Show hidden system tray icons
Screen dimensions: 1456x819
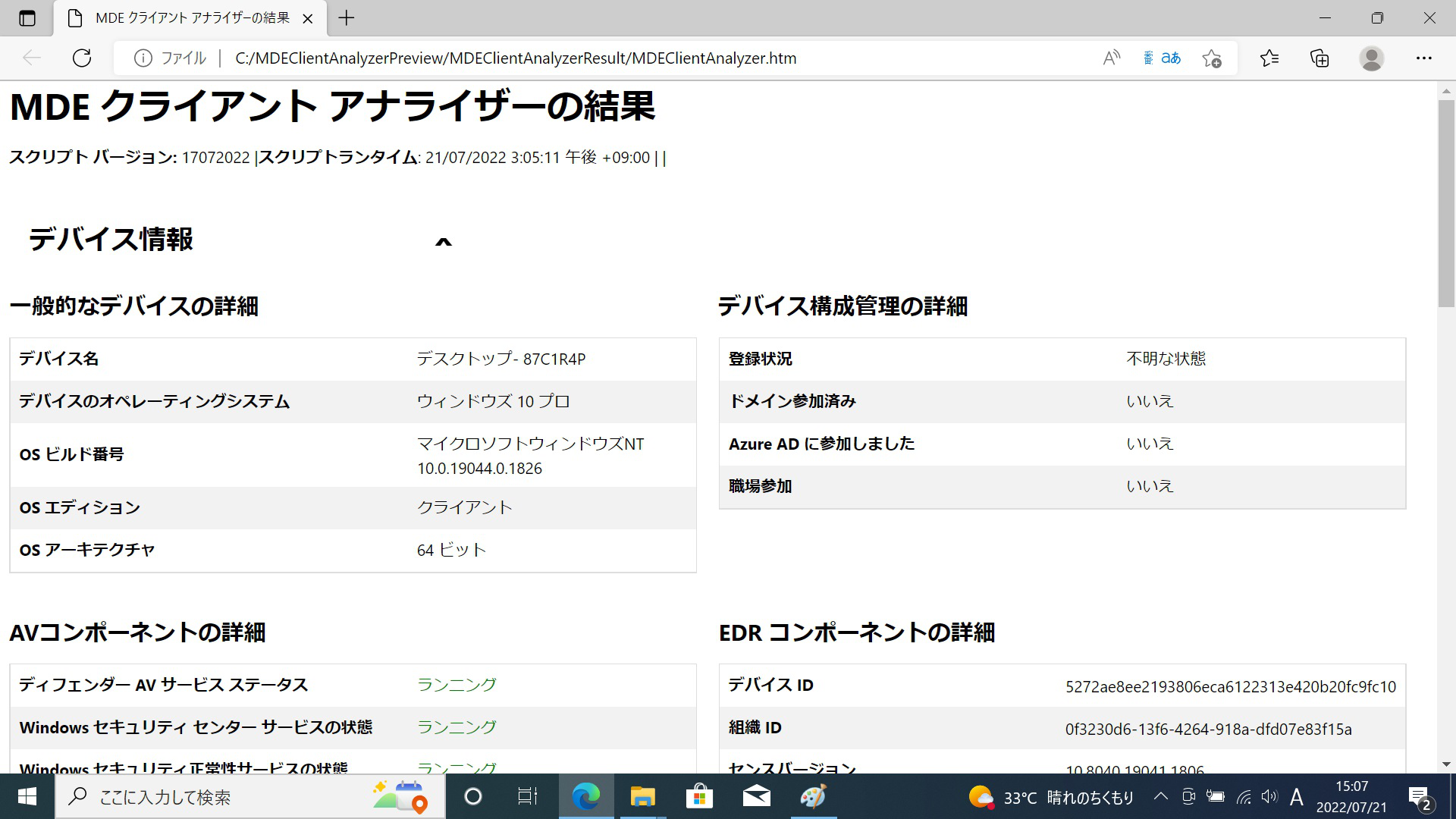(1160, 796)
